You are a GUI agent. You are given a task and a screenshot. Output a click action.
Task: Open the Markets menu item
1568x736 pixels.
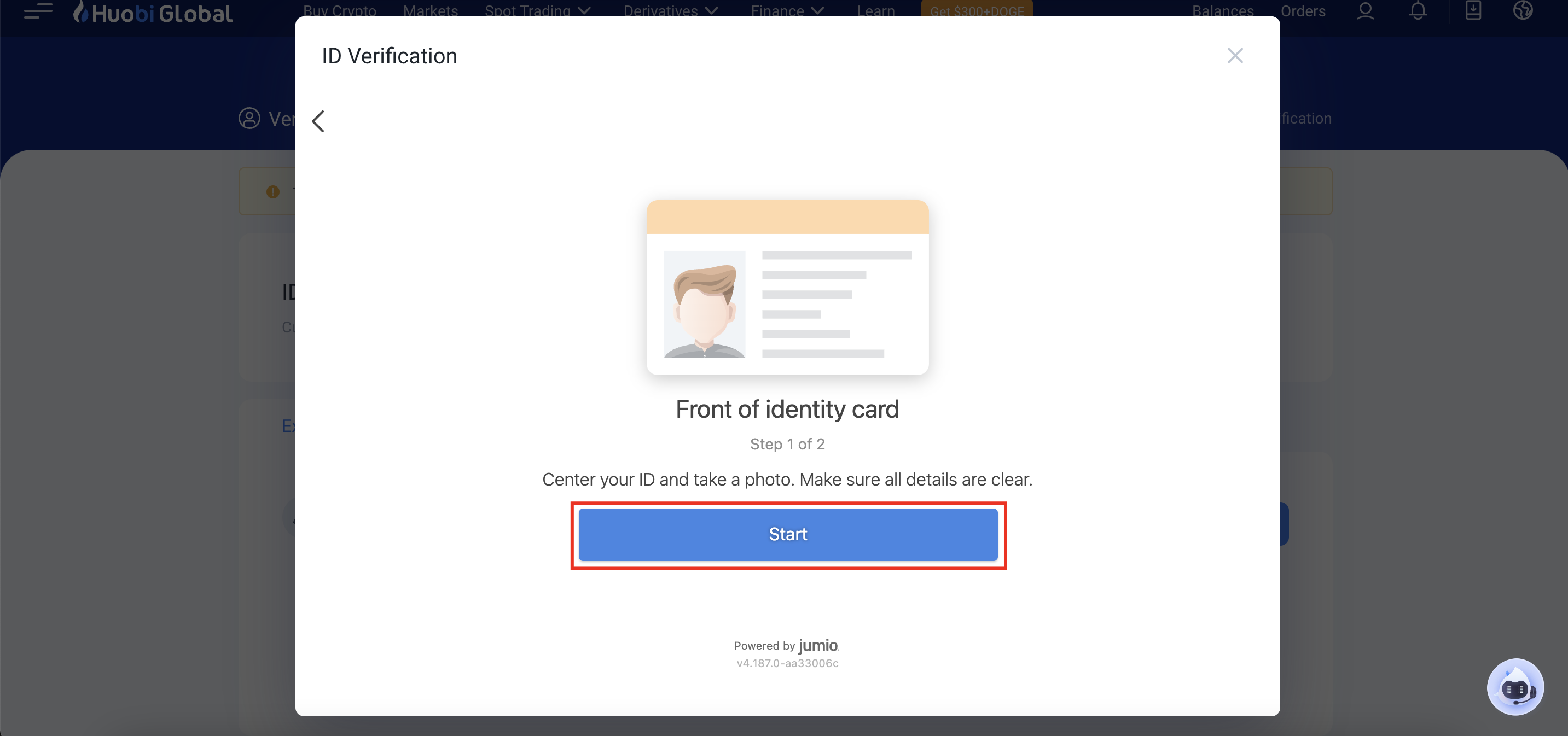click(x=431, y=11)
